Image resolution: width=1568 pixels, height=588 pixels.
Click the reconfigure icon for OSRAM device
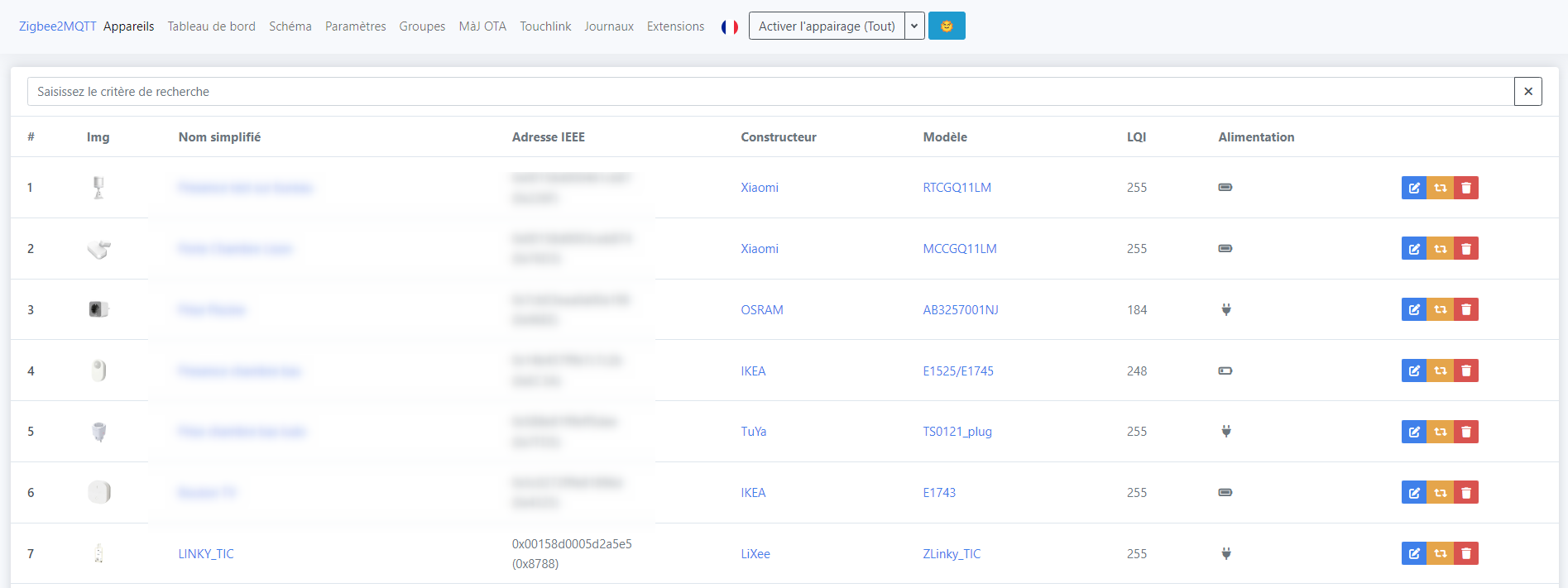(1440, 309)
